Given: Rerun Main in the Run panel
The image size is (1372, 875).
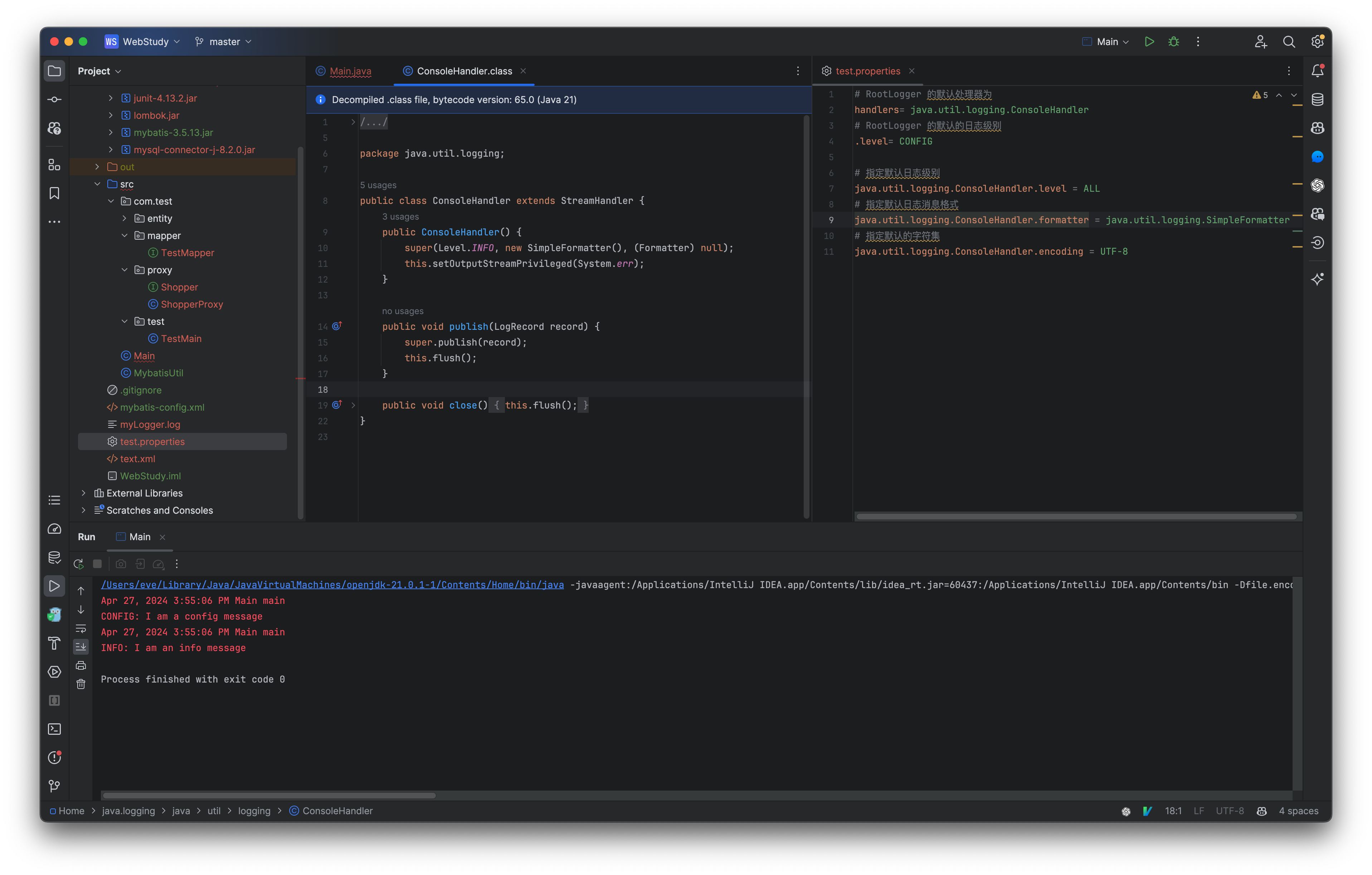Looking at the screenshot, I should tap(79, 563).
